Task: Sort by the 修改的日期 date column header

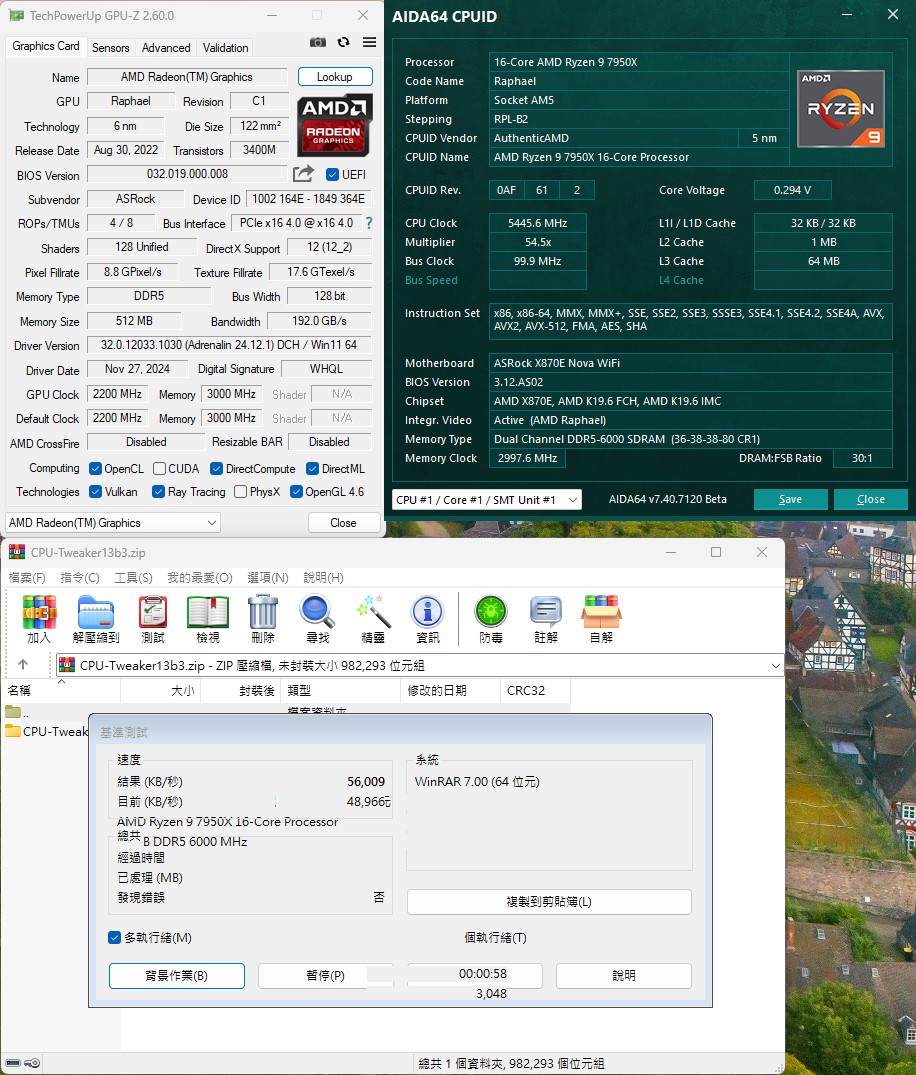Action: pos(450,690)
